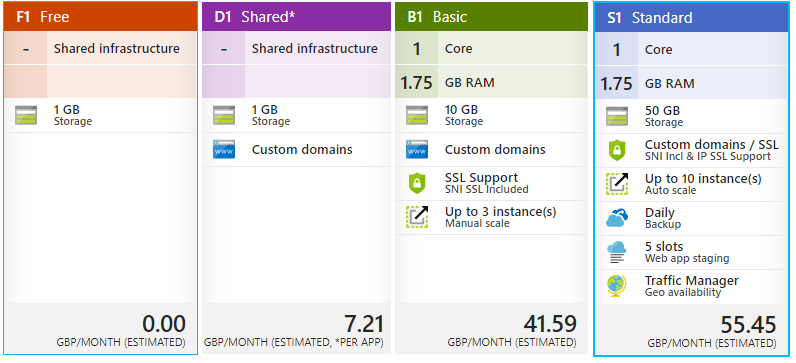Click the Daily Backup cloud icon
This screenshot has height=363, width=796.
[x=617, y=218]
